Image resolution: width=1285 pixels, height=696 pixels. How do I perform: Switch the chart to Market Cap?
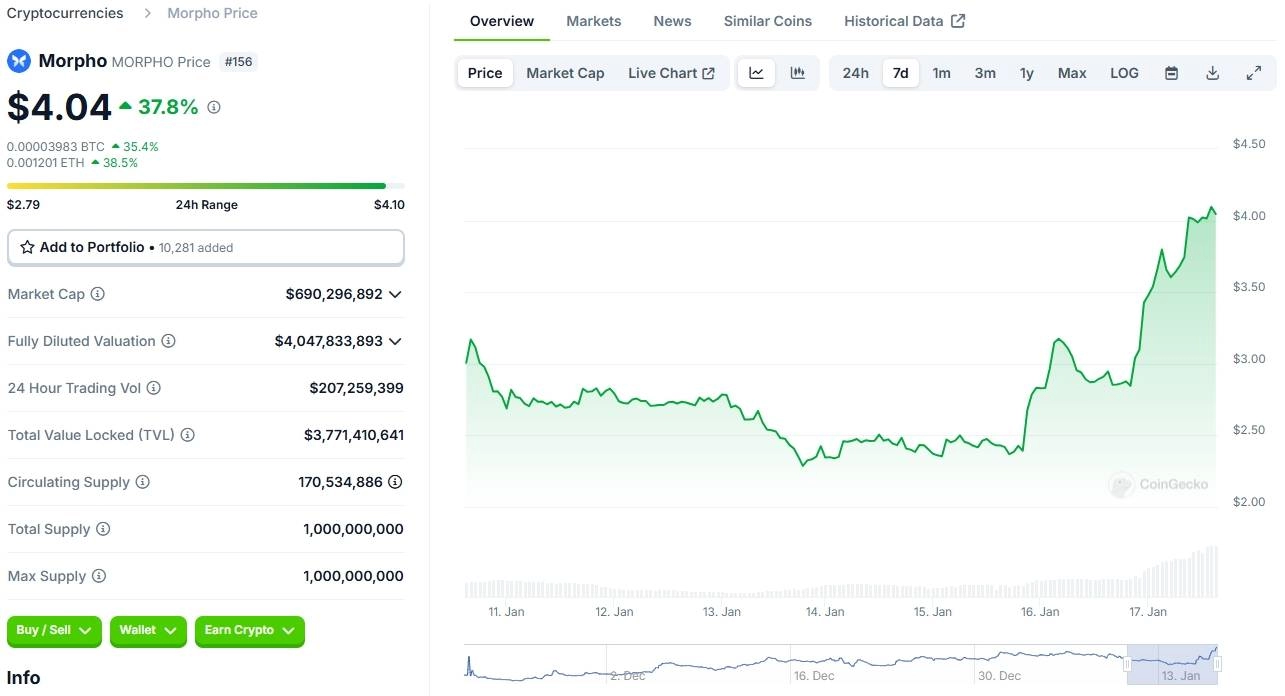[x=565, y=73]
